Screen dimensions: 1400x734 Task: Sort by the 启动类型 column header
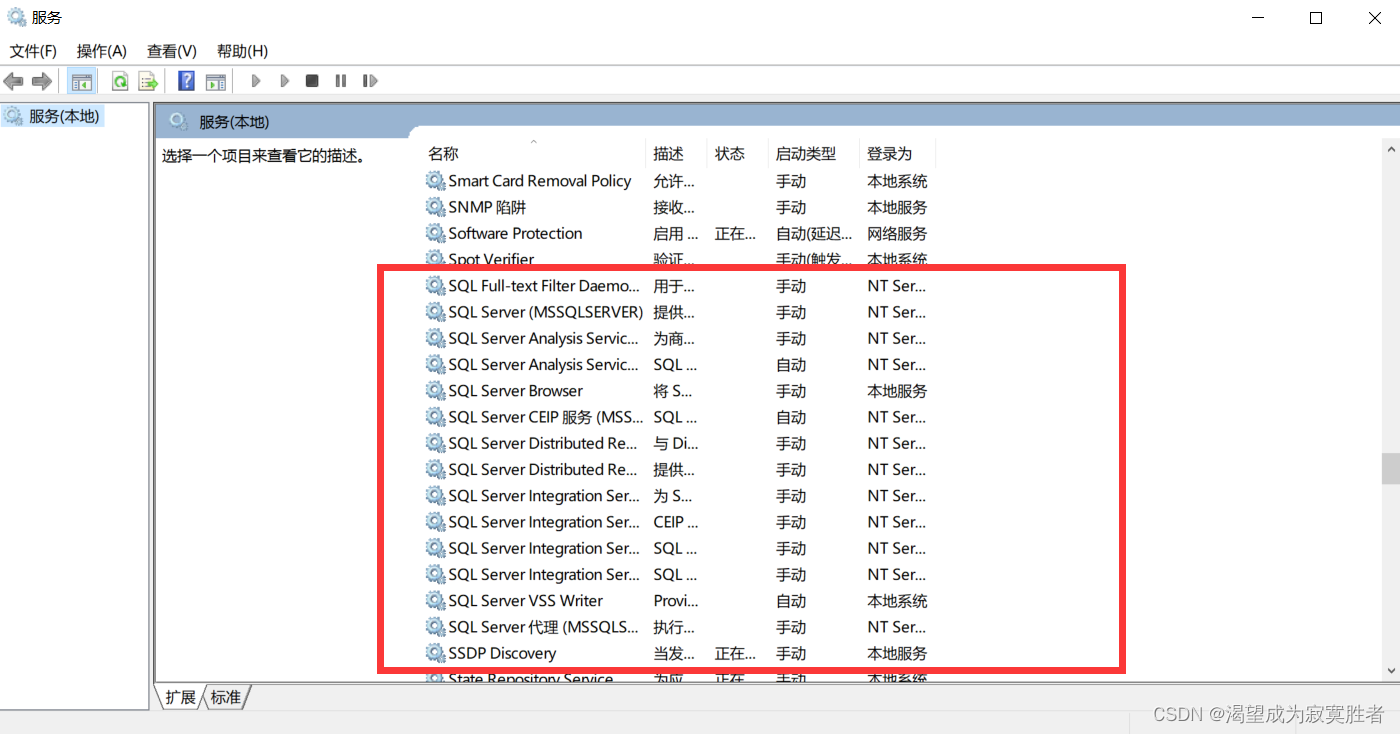click(x=814, y=153)
